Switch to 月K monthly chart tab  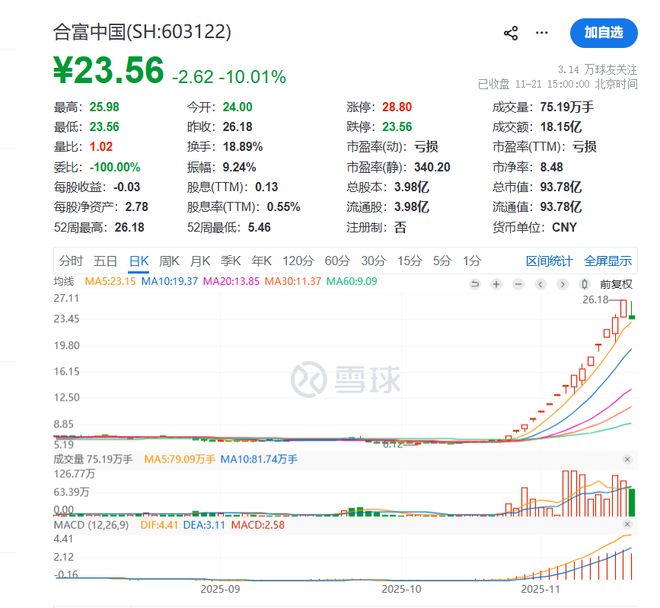tap(200, 261)
